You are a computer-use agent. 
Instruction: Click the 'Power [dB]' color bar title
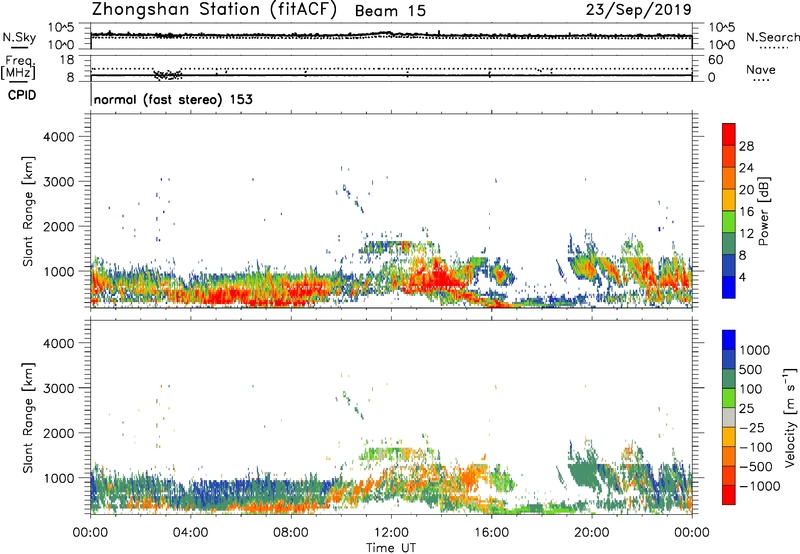tap(764, 211)
